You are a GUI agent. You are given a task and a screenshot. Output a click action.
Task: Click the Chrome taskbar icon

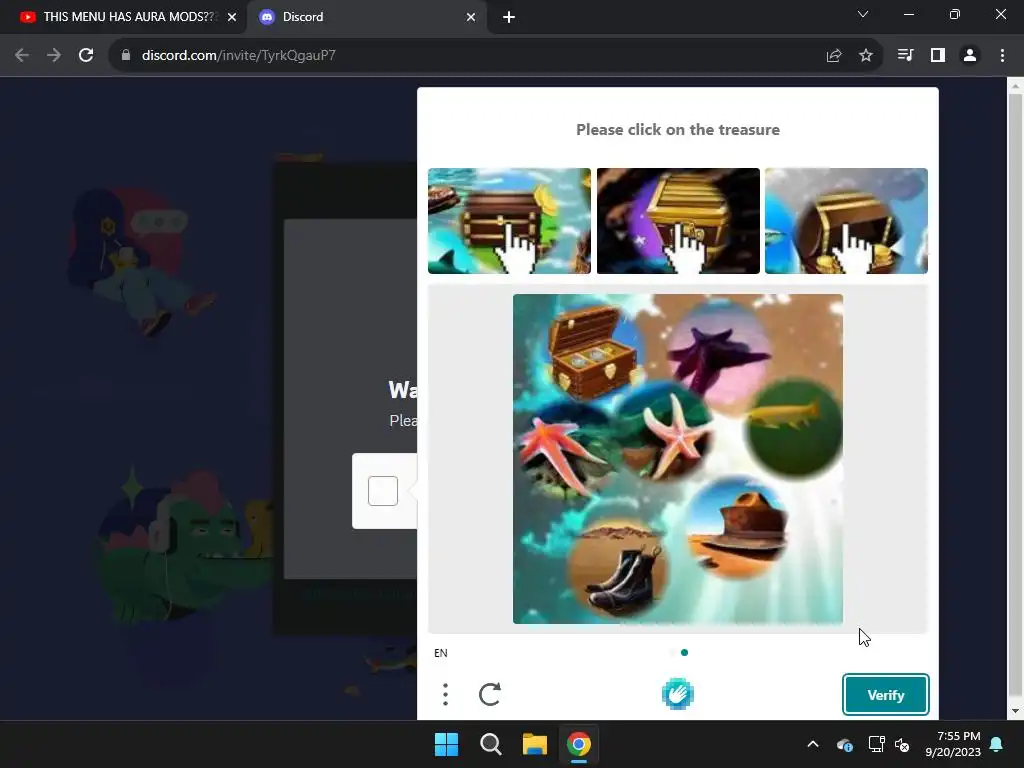click(x=579, y=744)
